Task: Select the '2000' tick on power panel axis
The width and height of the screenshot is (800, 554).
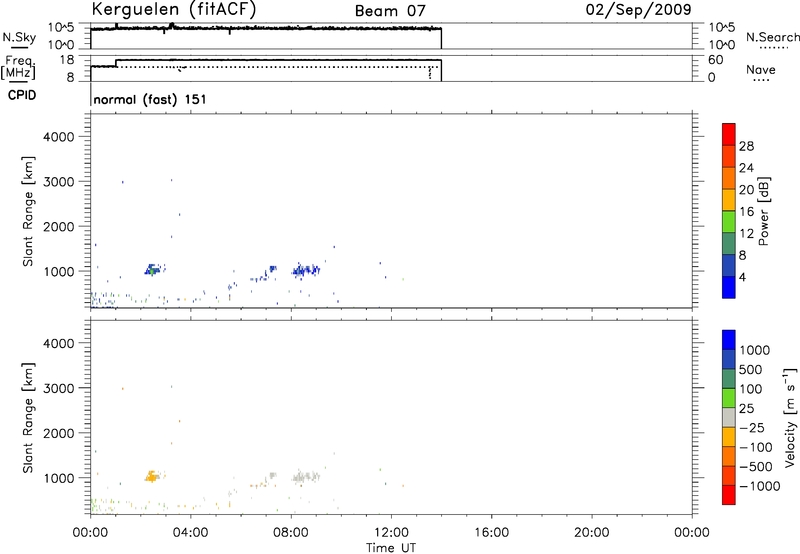Action: click(x=58, y=226)
